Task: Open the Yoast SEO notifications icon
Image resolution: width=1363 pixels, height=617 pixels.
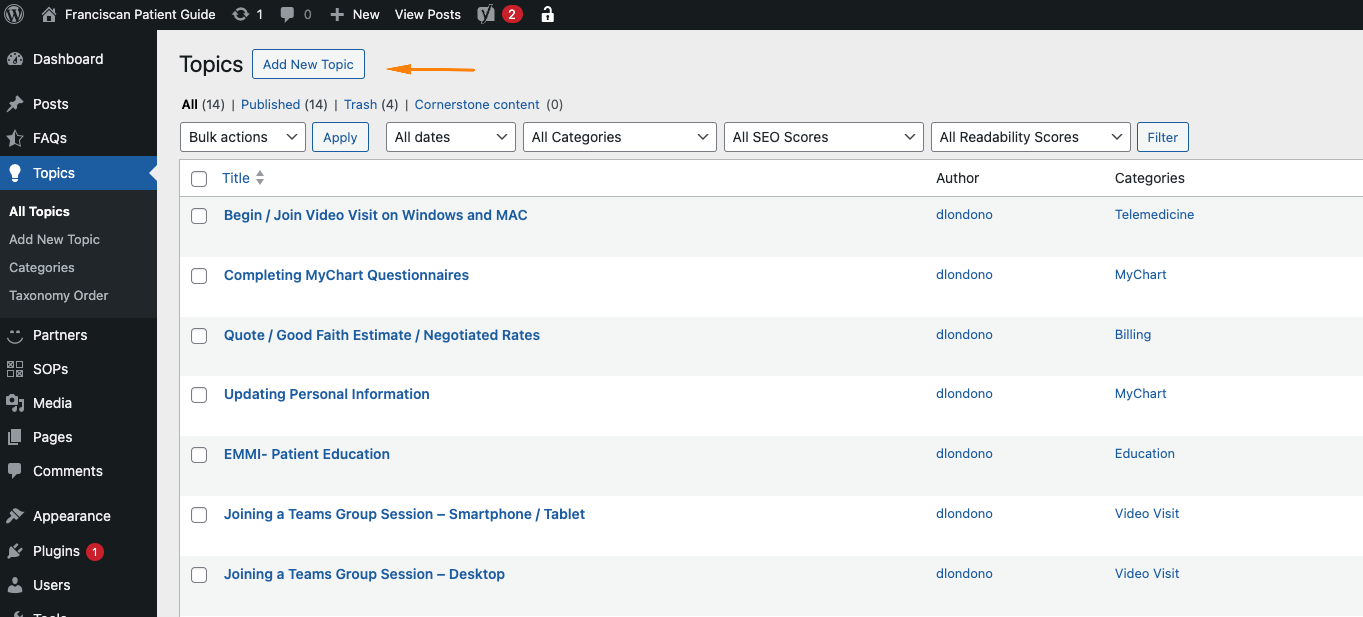Action: [x=486, y=14]
